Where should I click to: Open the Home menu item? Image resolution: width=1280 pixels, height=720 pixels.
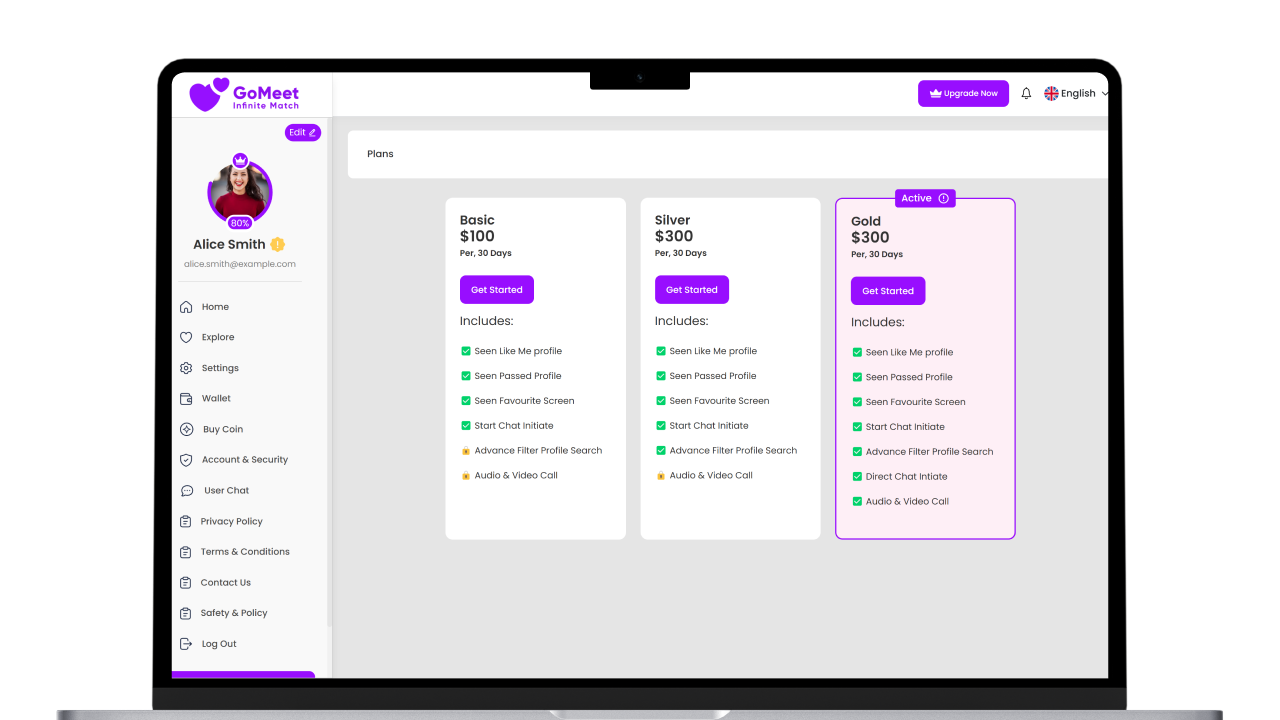(x=215, y=307)
